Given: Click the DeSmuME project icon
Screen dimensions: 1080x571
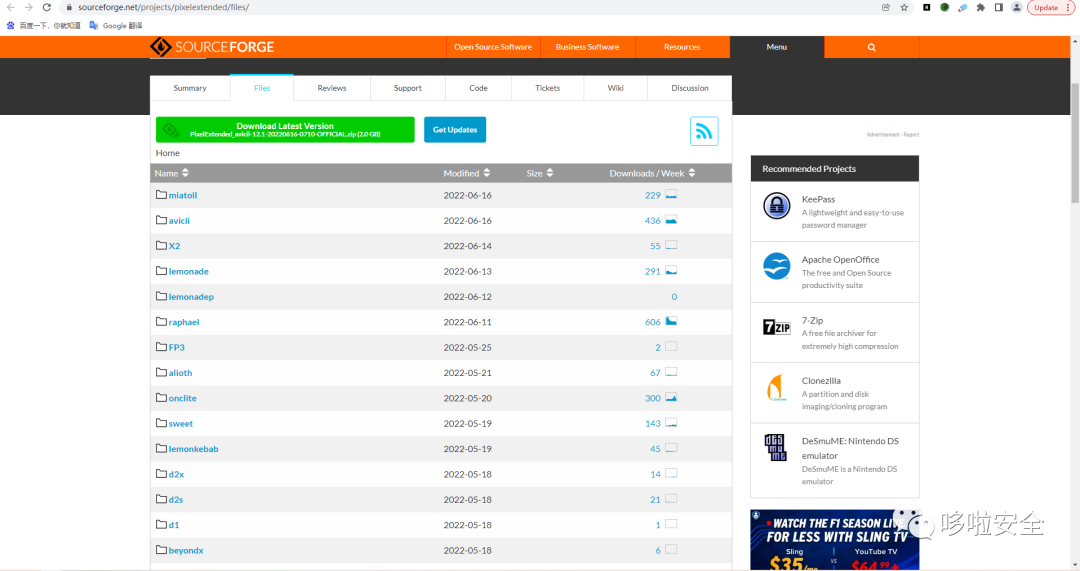Looking at the screenshot, I should (x=776, y=448).
